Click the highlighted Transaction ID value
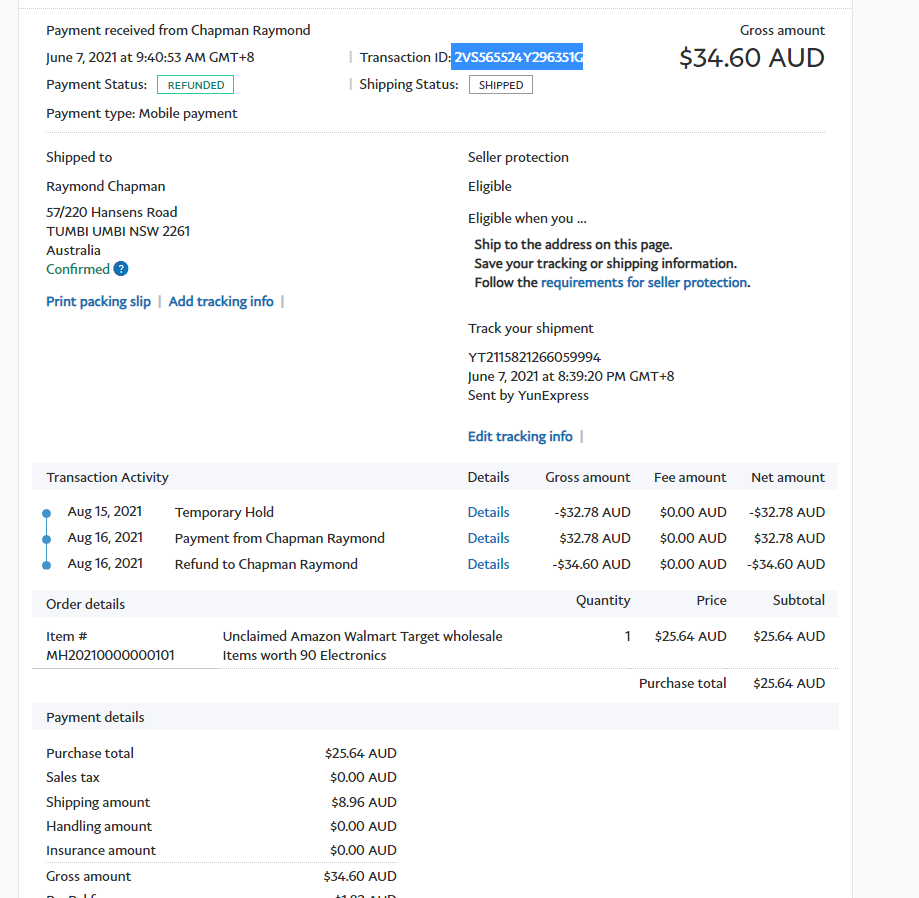Viewport: 919px width, 898px height. [x=518, y=58]
